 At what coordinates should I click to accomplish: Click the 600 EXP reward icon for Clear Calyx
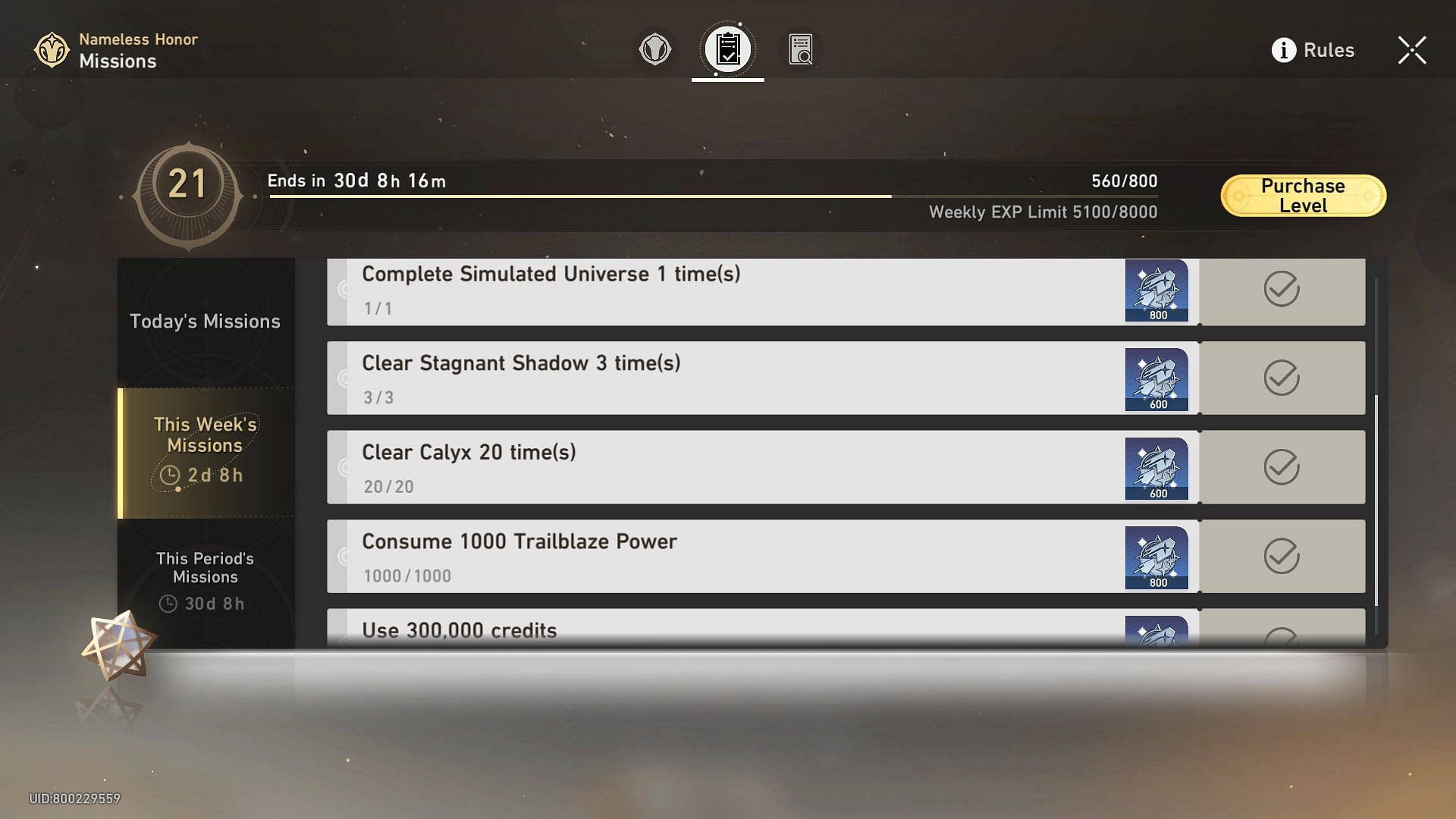1156,466
